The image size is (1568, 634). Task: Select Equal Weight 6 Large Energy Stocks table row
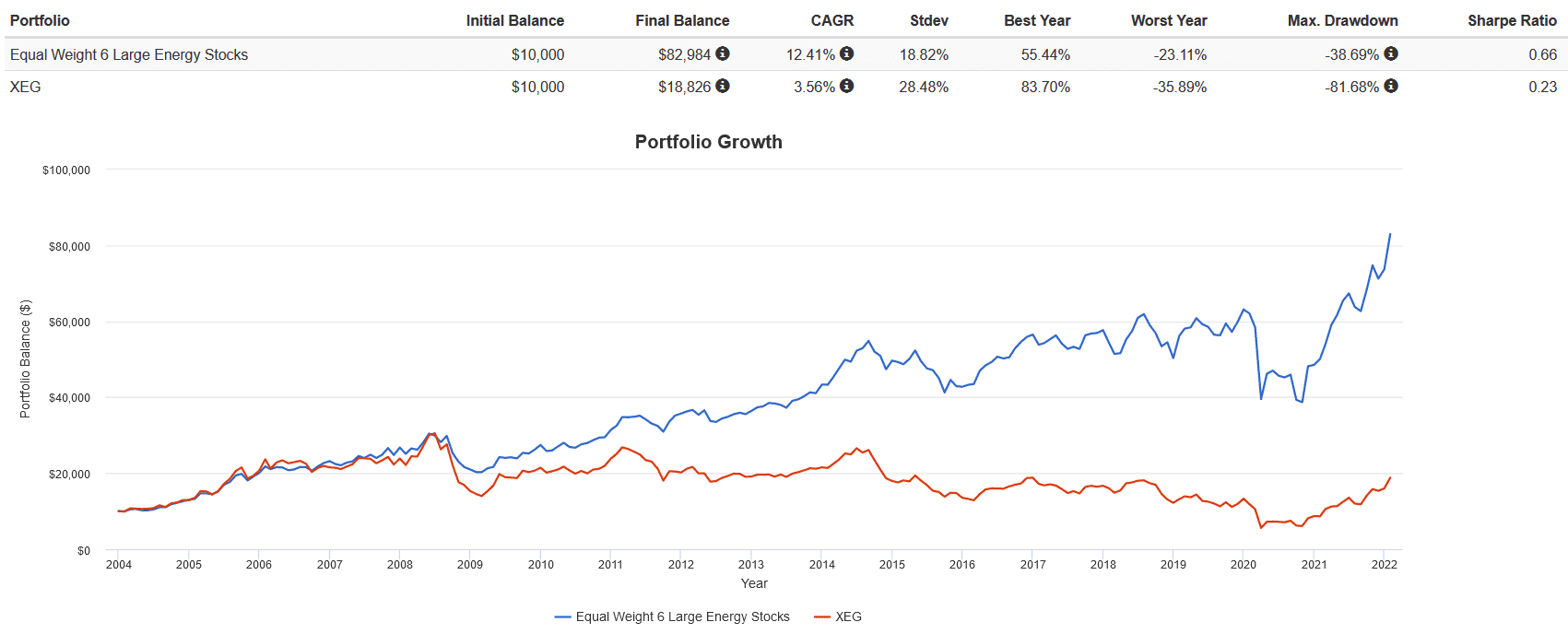[129, 54]
